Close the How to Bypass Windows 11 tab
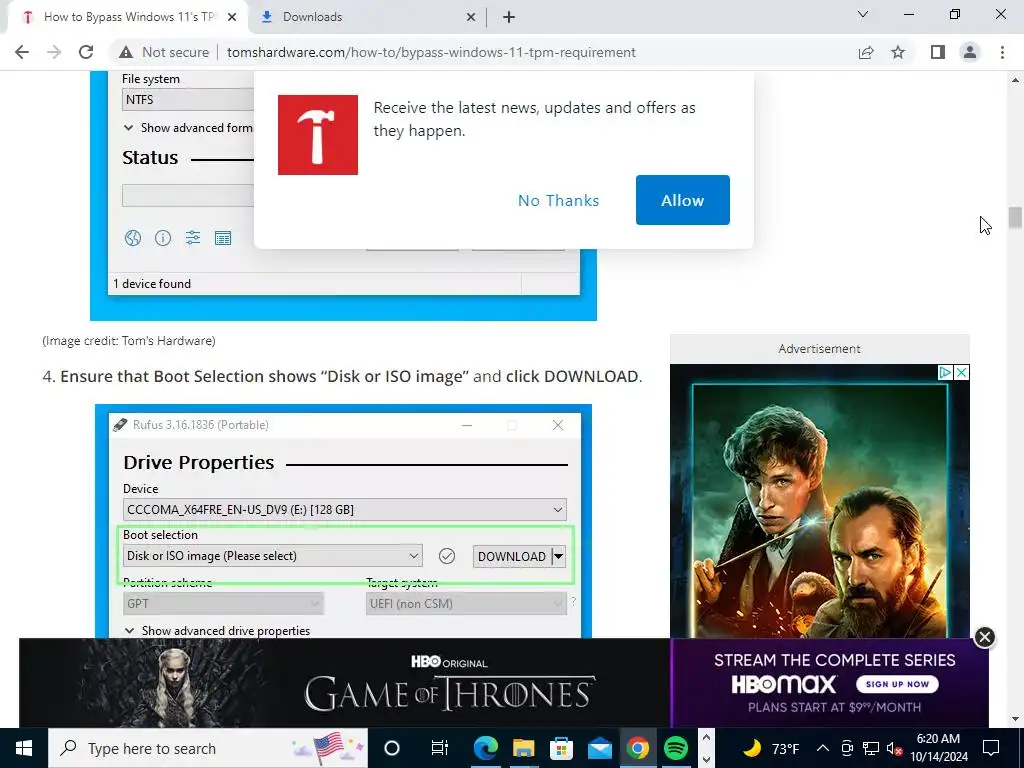The width and height of the screenshot is (1024, 768). [x=232, y=18]
